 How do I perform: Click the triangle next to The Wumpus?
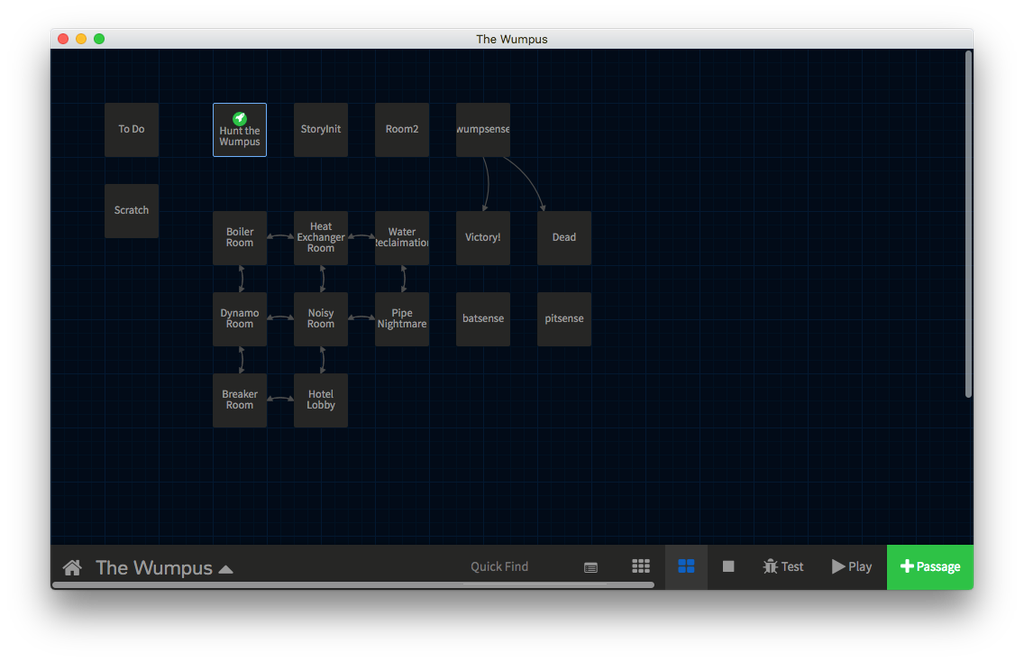point(226,567)
